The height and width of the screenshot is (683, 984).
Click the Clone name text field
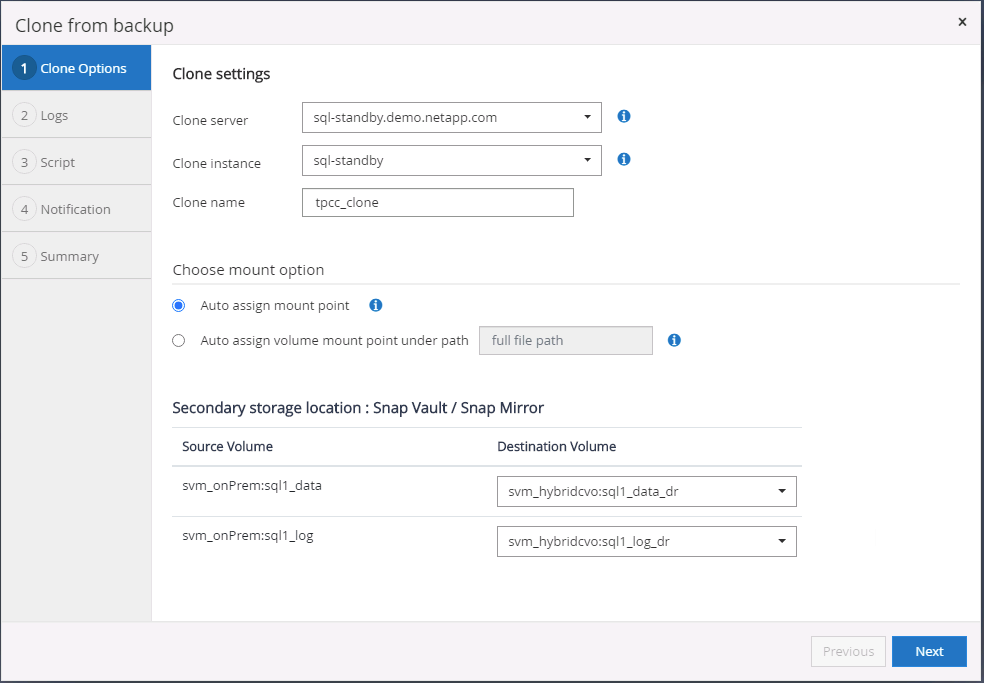[438, 202]
